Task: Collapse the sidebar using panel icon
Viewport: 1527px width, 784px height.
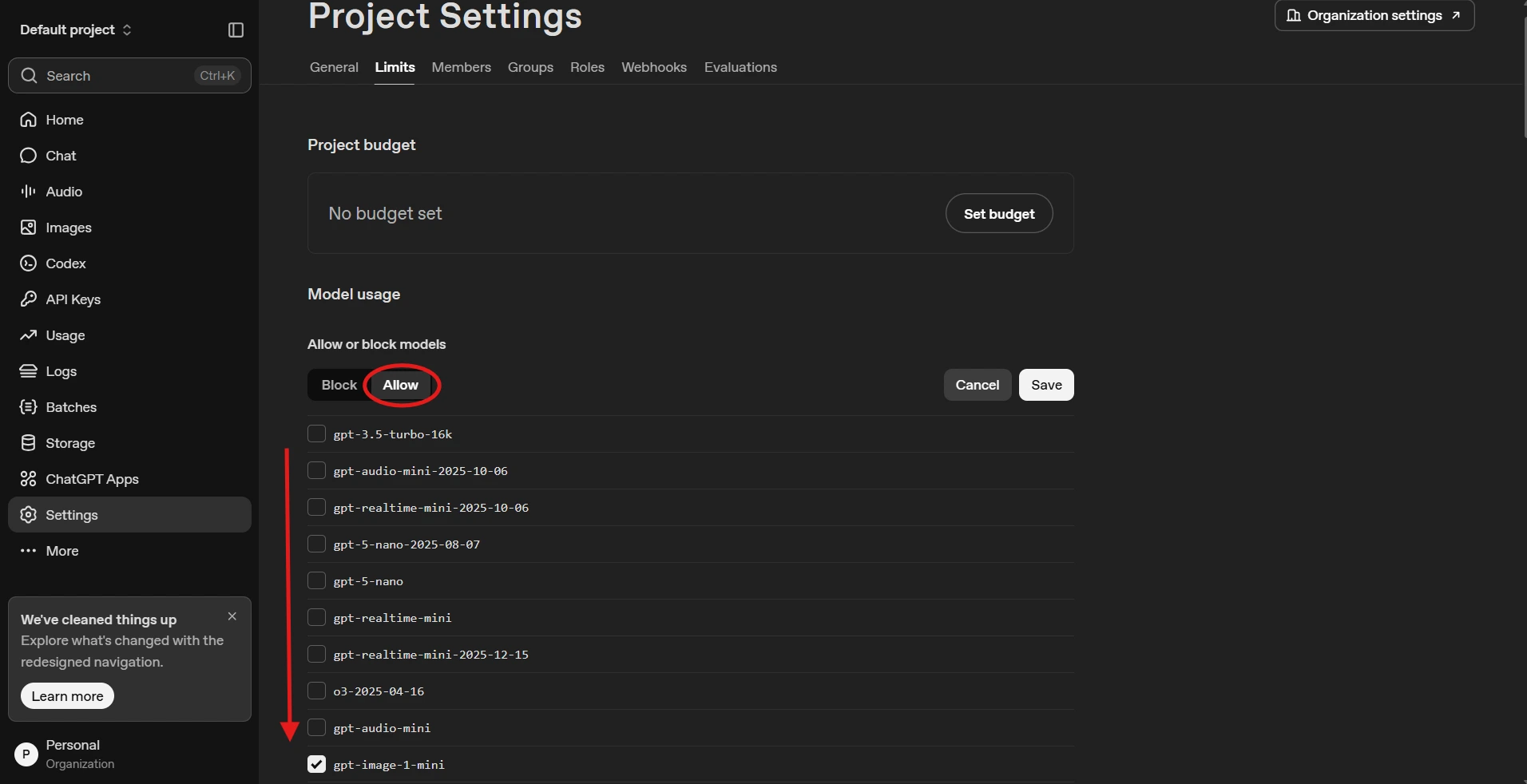Action: point(236,30)
